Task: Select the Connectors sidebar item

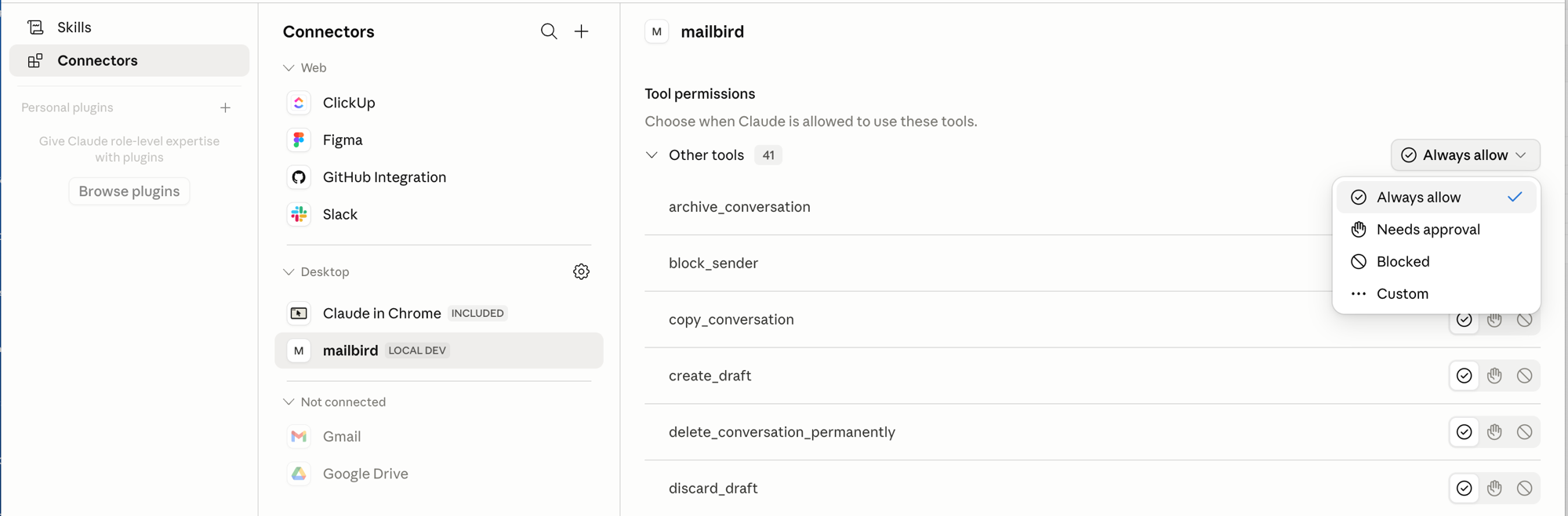Action: 129,60
